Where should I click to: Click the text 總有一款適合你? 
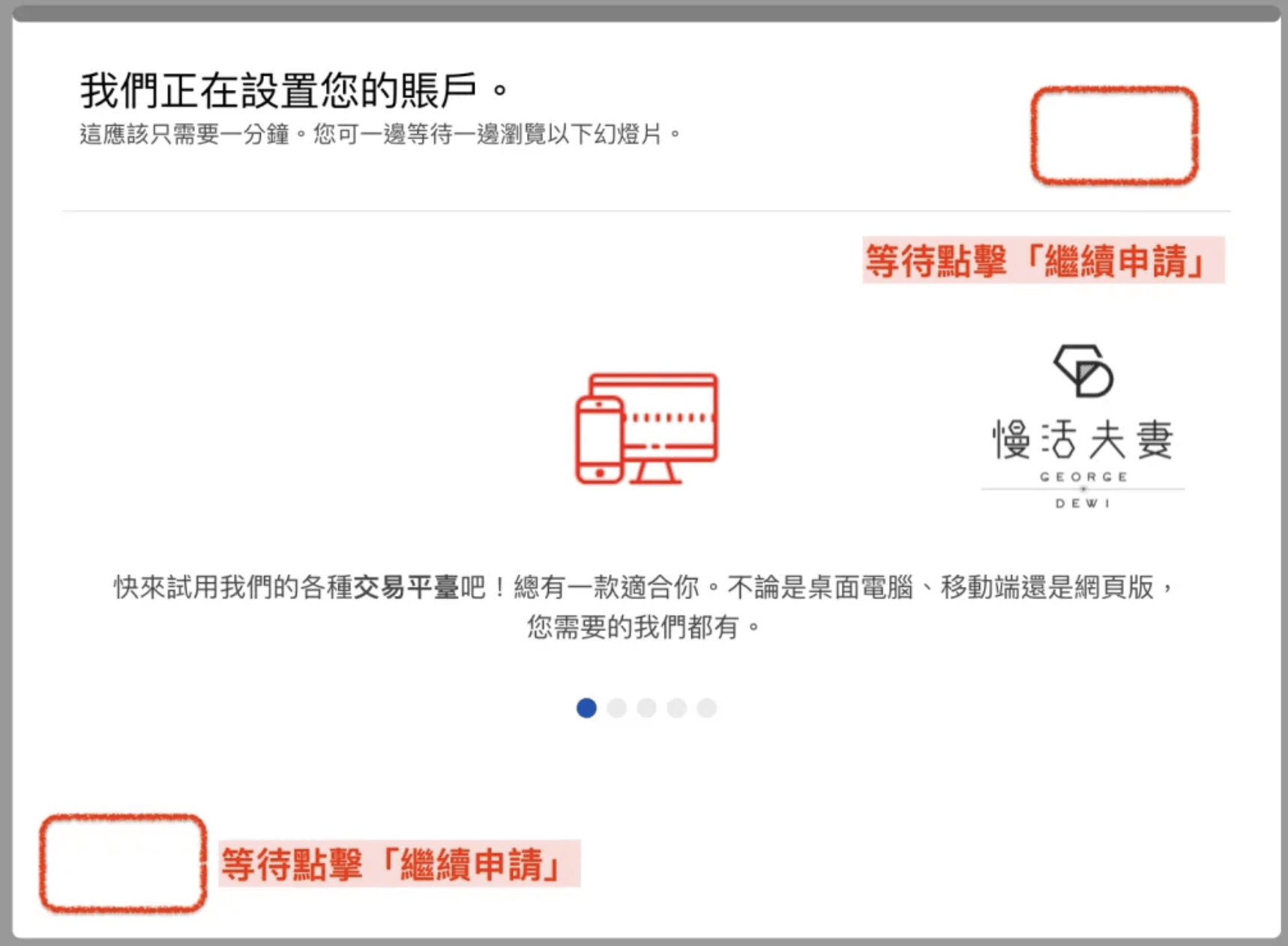[607, 587]
